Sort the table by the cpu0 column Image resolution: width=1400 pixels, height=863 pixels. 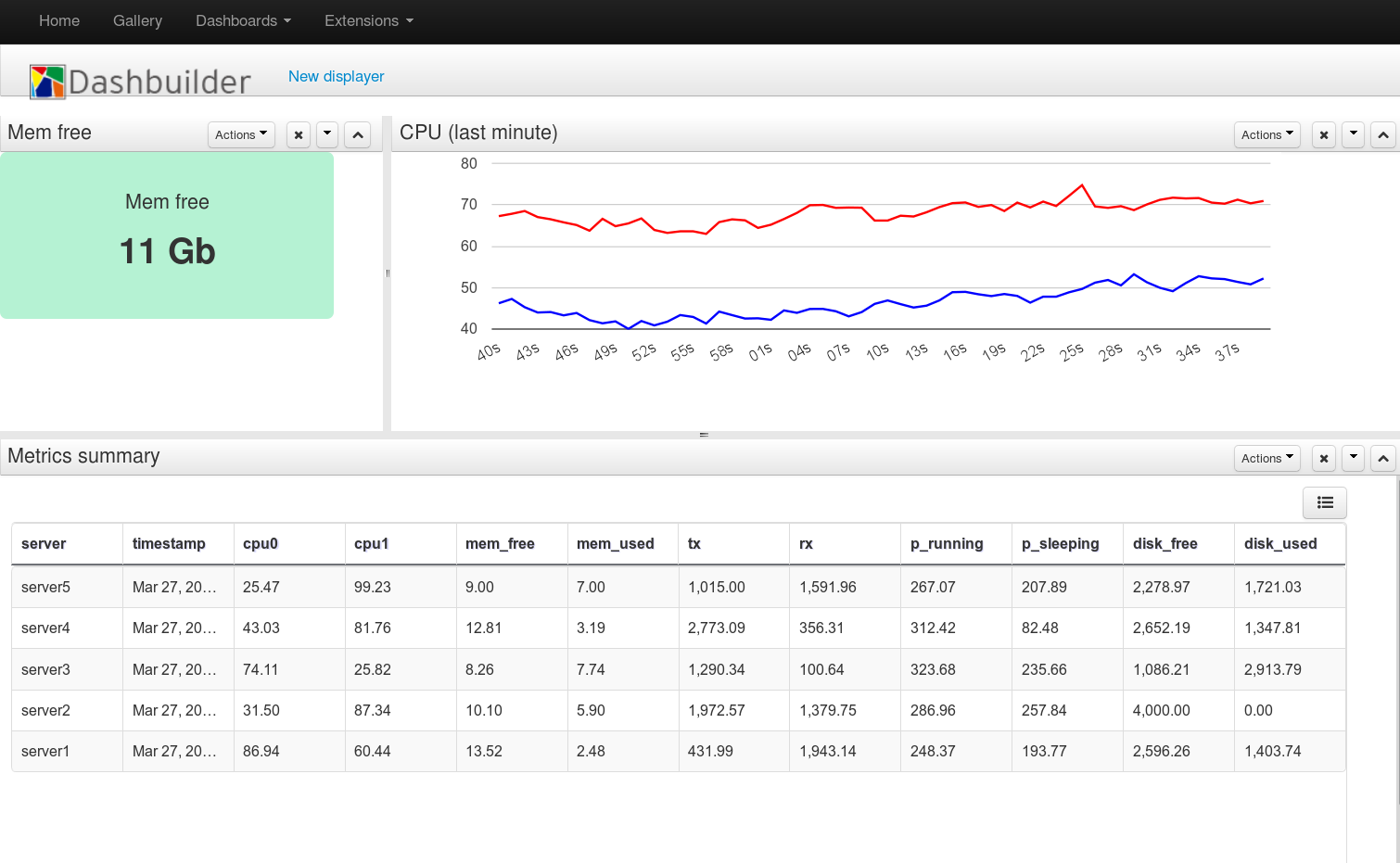coord(260,543)
